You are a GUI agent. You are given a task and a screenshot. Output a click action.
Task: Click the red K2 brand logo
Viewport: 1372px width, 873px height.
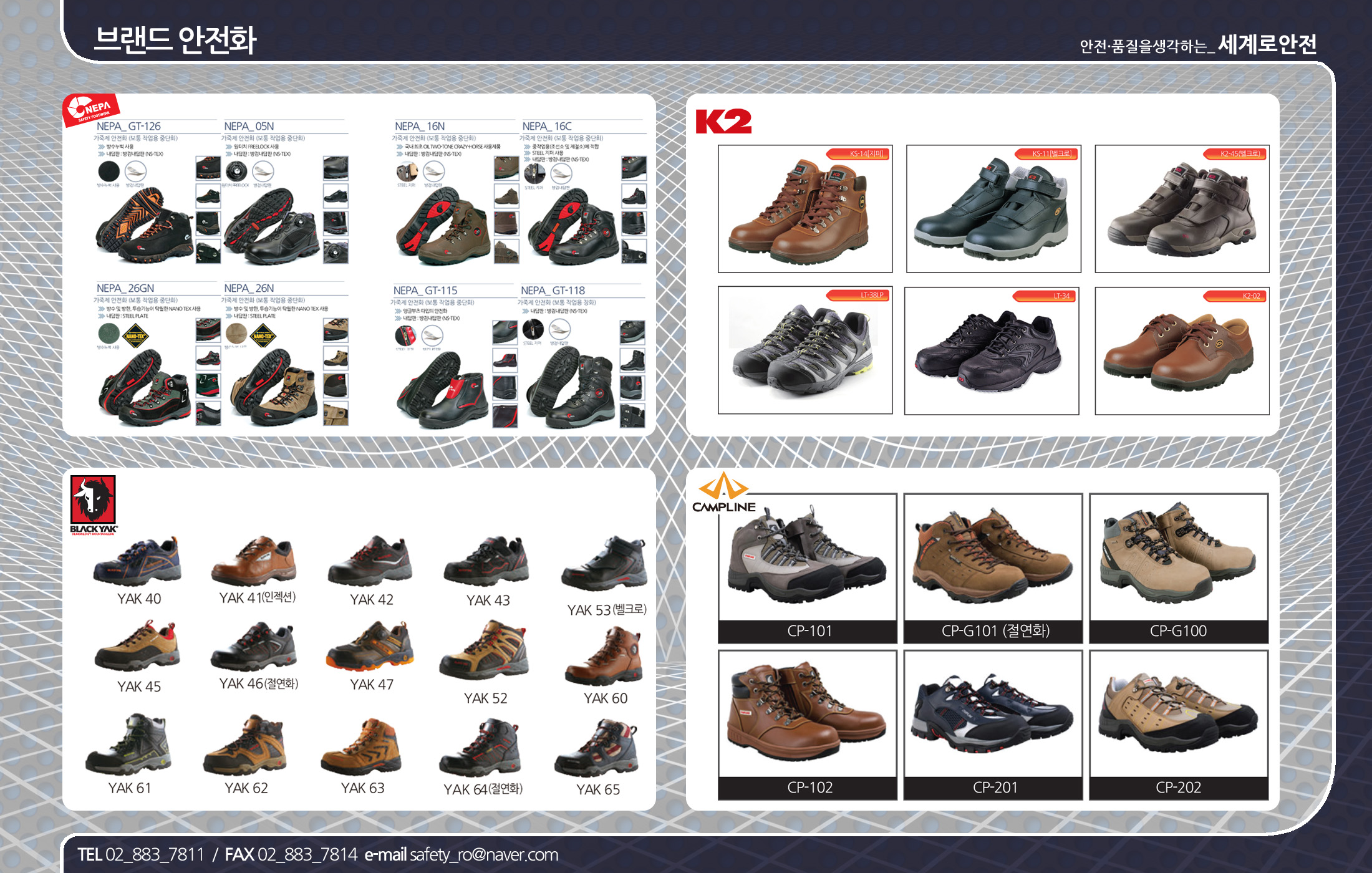tap(723, 121)
